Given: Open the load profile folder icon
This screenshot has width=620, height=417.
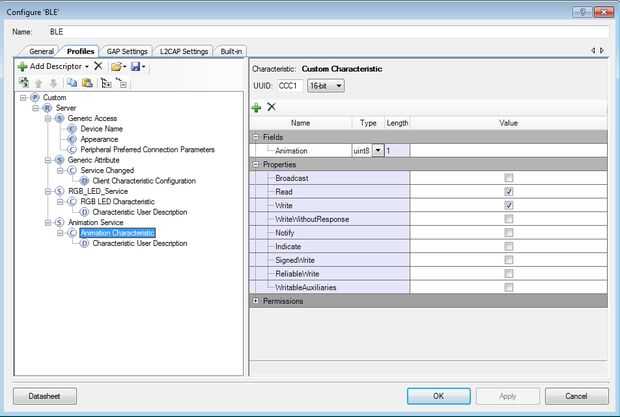Looking at the screenshot, I should point(116,67).
